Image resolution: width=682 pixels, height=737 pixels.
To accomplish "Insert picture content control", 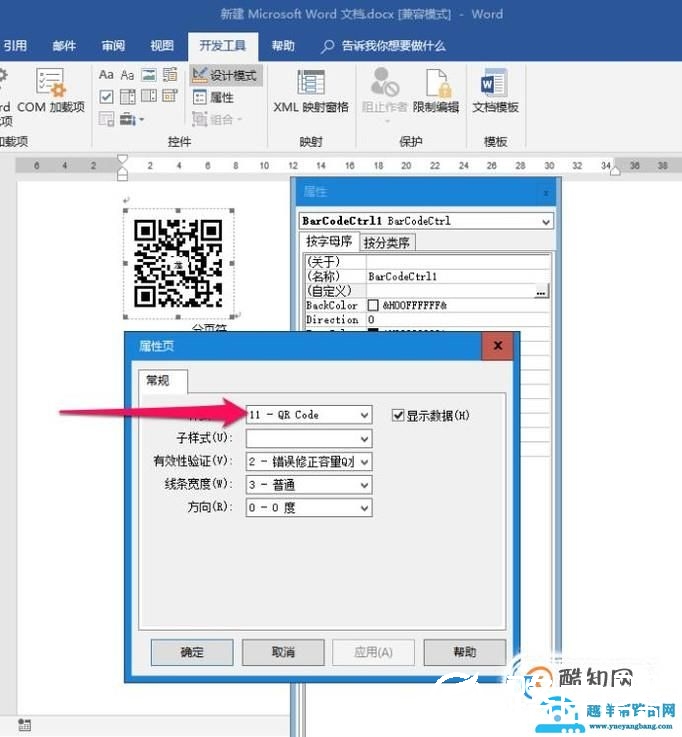I will click(x=149, y=75).
